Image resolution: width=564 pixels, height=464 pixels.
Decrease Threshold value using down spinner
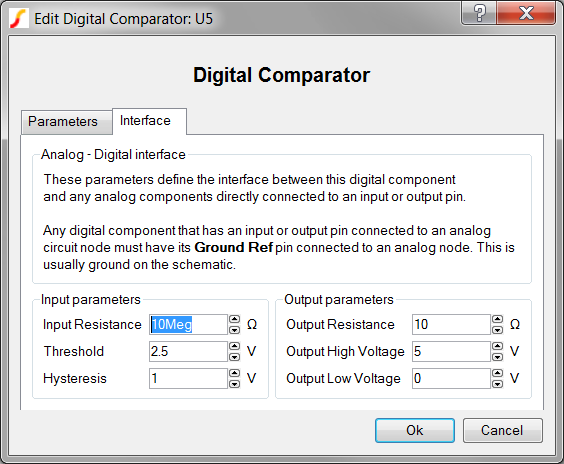pyautogui.click(x=235, y=356)
